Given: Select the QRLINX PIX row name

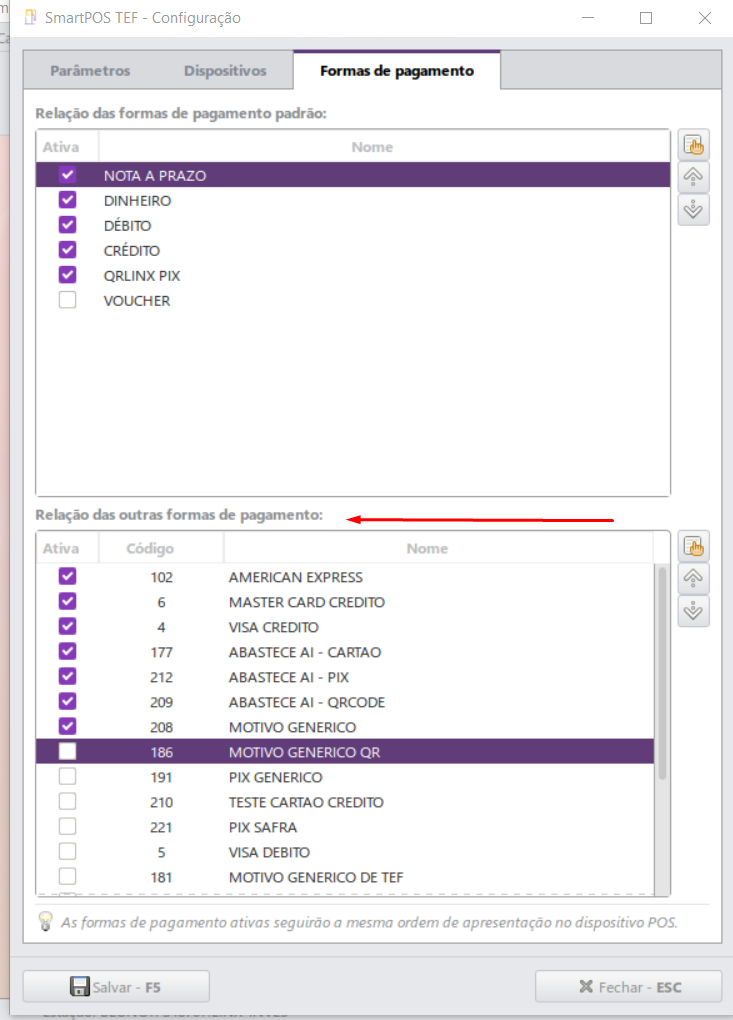Looking at the screenshot, I should coord(142,276).
